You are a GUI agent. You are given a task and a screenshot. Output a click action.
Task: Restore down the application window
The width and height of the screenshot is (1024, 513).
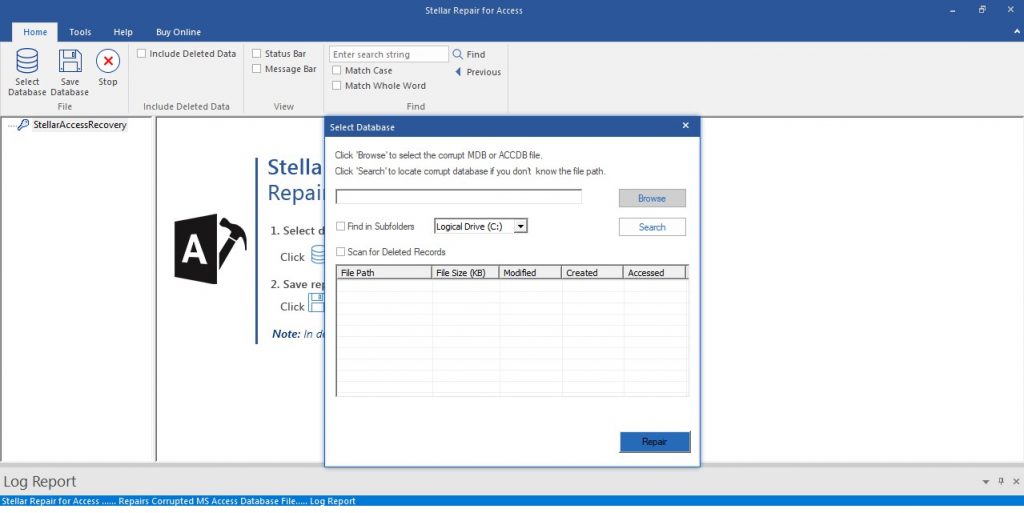pyautogui.click(x=982, y=10)
